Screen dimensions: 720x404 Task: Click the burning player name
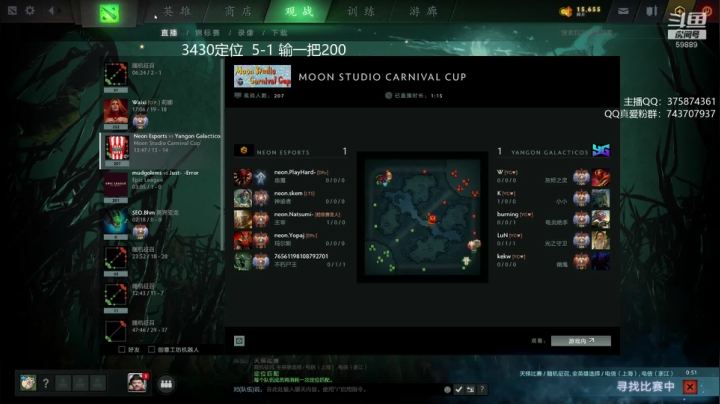click(x=507, y=214)
